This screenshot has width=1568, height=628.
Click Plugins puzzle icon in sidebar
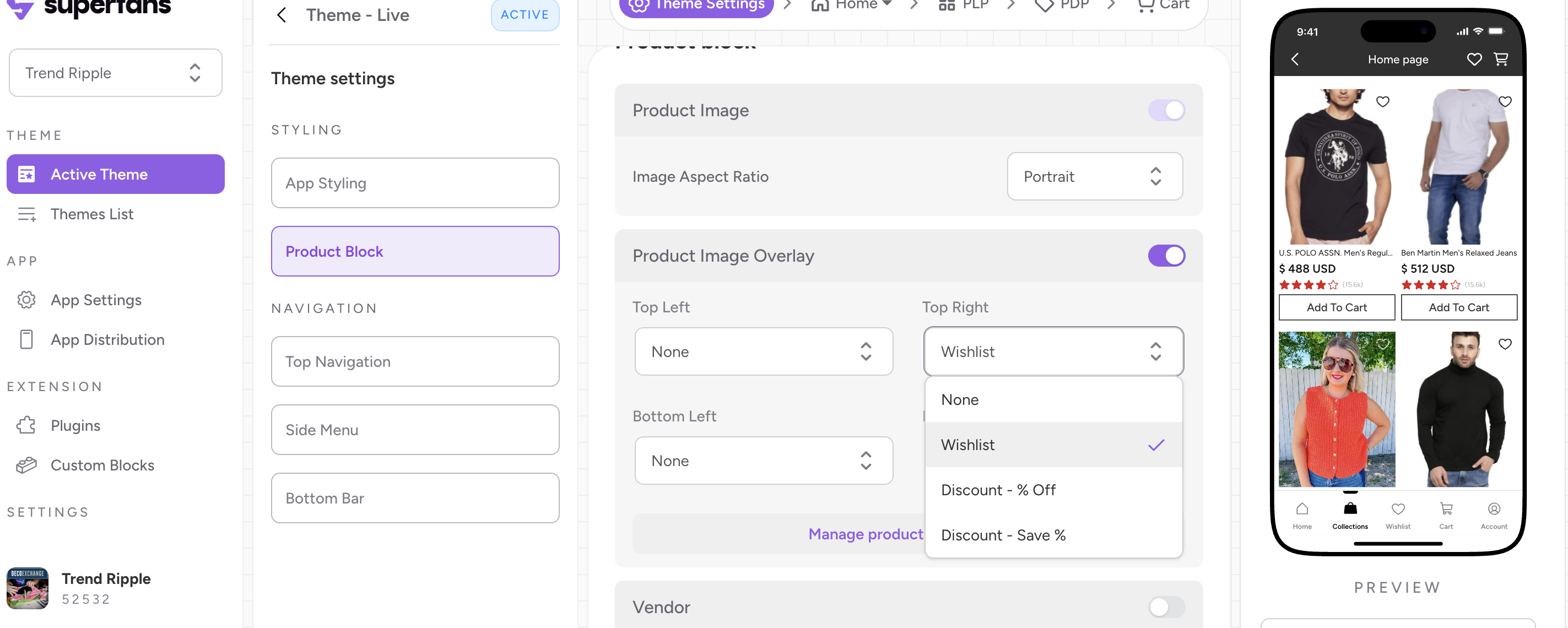(26, 425)
